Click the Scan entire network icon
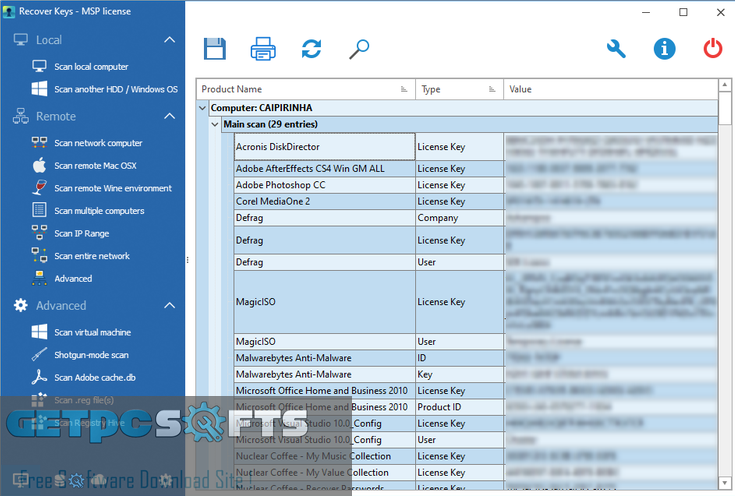The image size is (735, 496). click(x=39, y=255)
